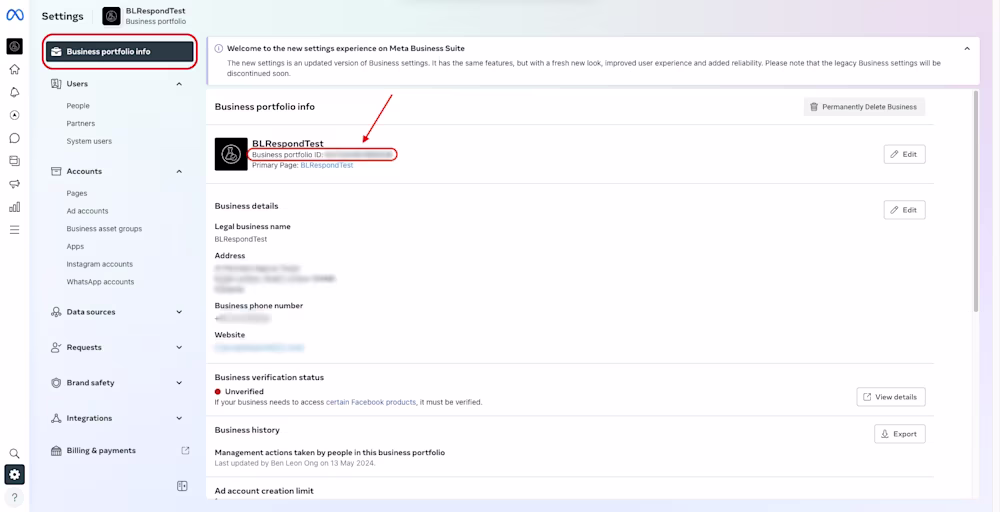Open the BLRespondTest primary page link
The image size is (1000, 512).
pos(327,165)
